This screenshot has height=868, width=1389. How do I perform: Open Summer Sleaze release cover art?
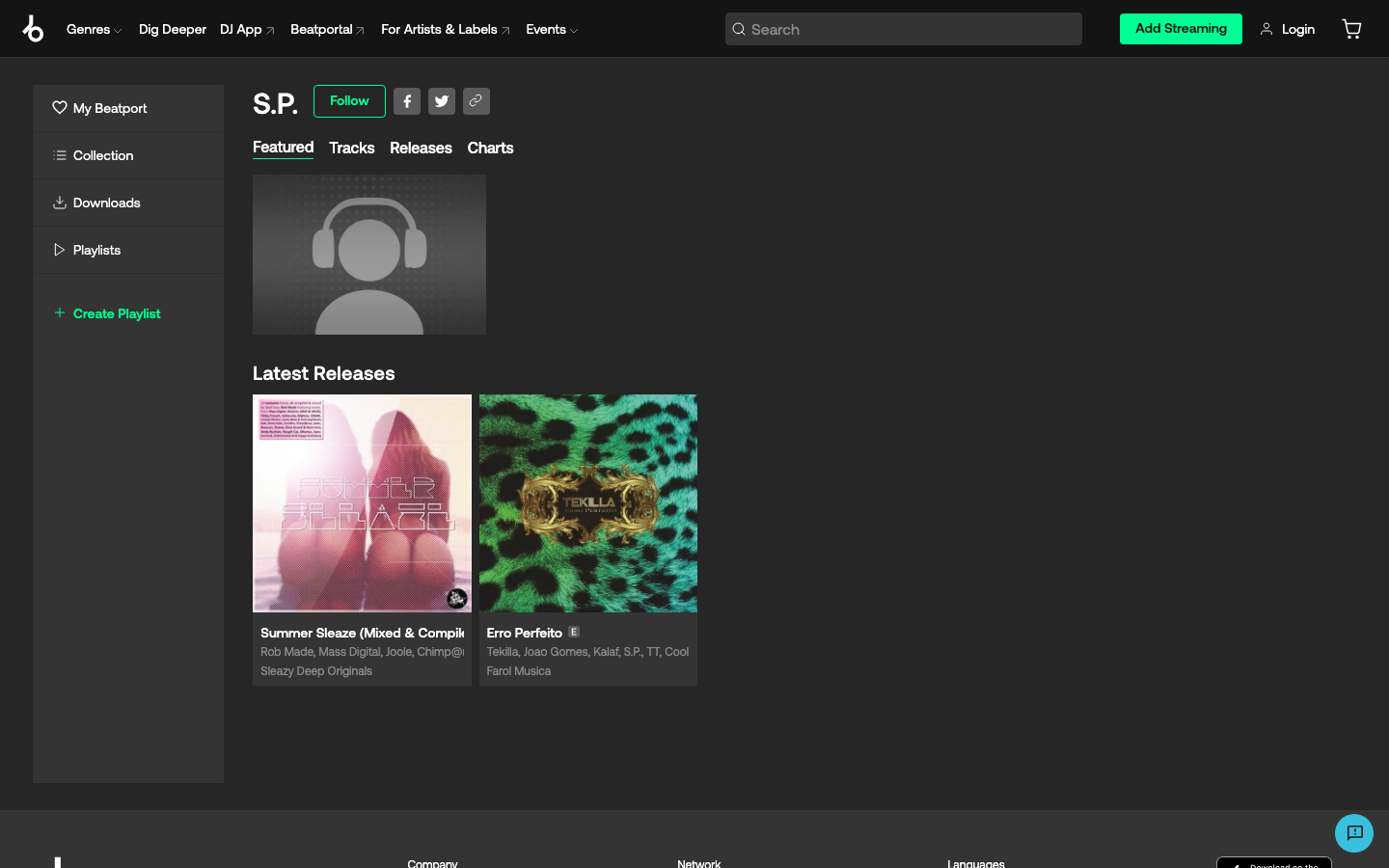tap(362, 503)
